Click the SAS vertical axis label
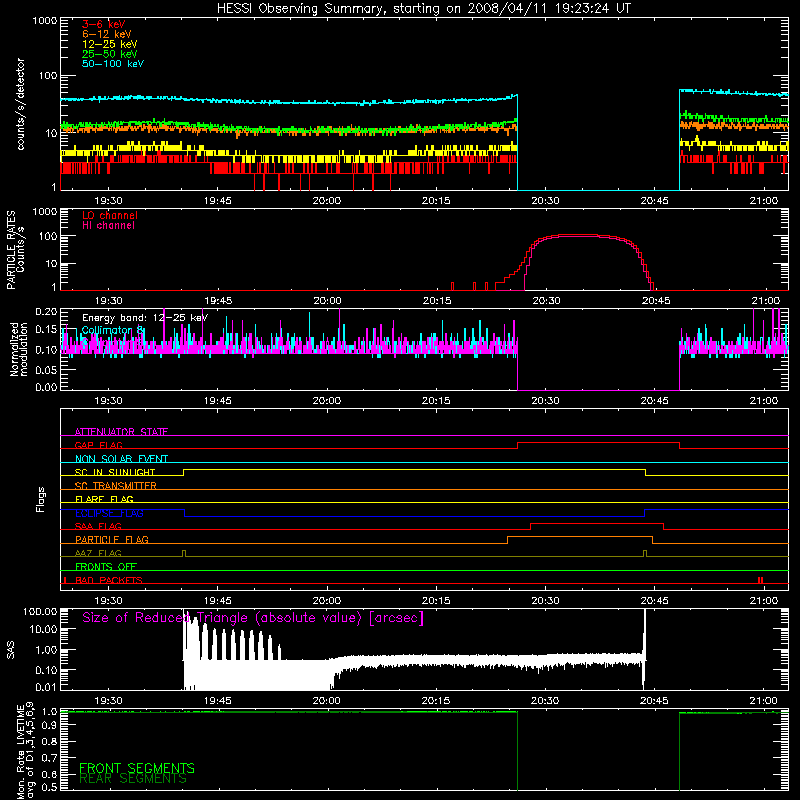The width and height of the screenshot is (800, 800). tap(10, 650)
